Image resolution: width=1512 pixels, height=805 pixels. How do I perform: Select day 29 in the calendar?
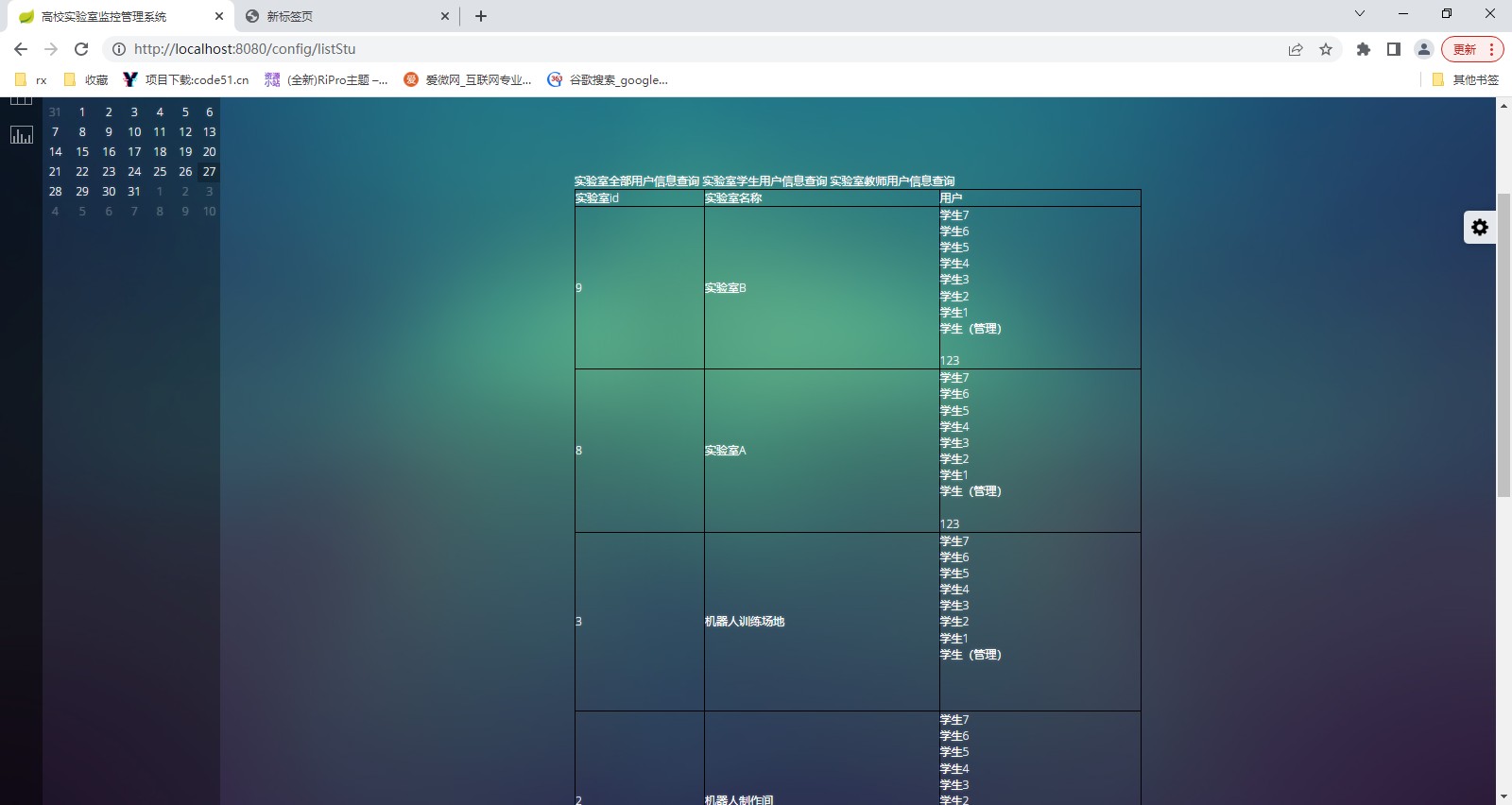click(82, 192)
